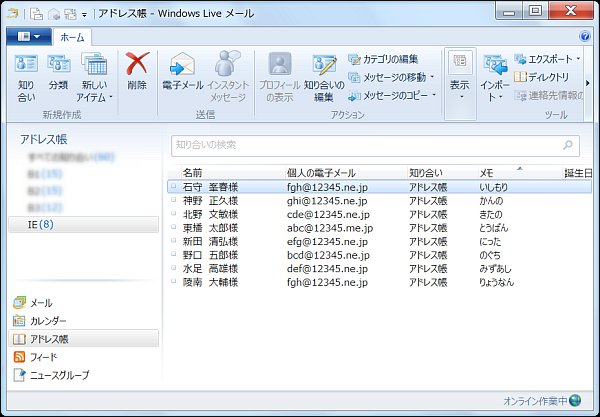Click the 知り合い new contact icon
Viewport: 600px width, 417px height.
click(x=26, y=64)
